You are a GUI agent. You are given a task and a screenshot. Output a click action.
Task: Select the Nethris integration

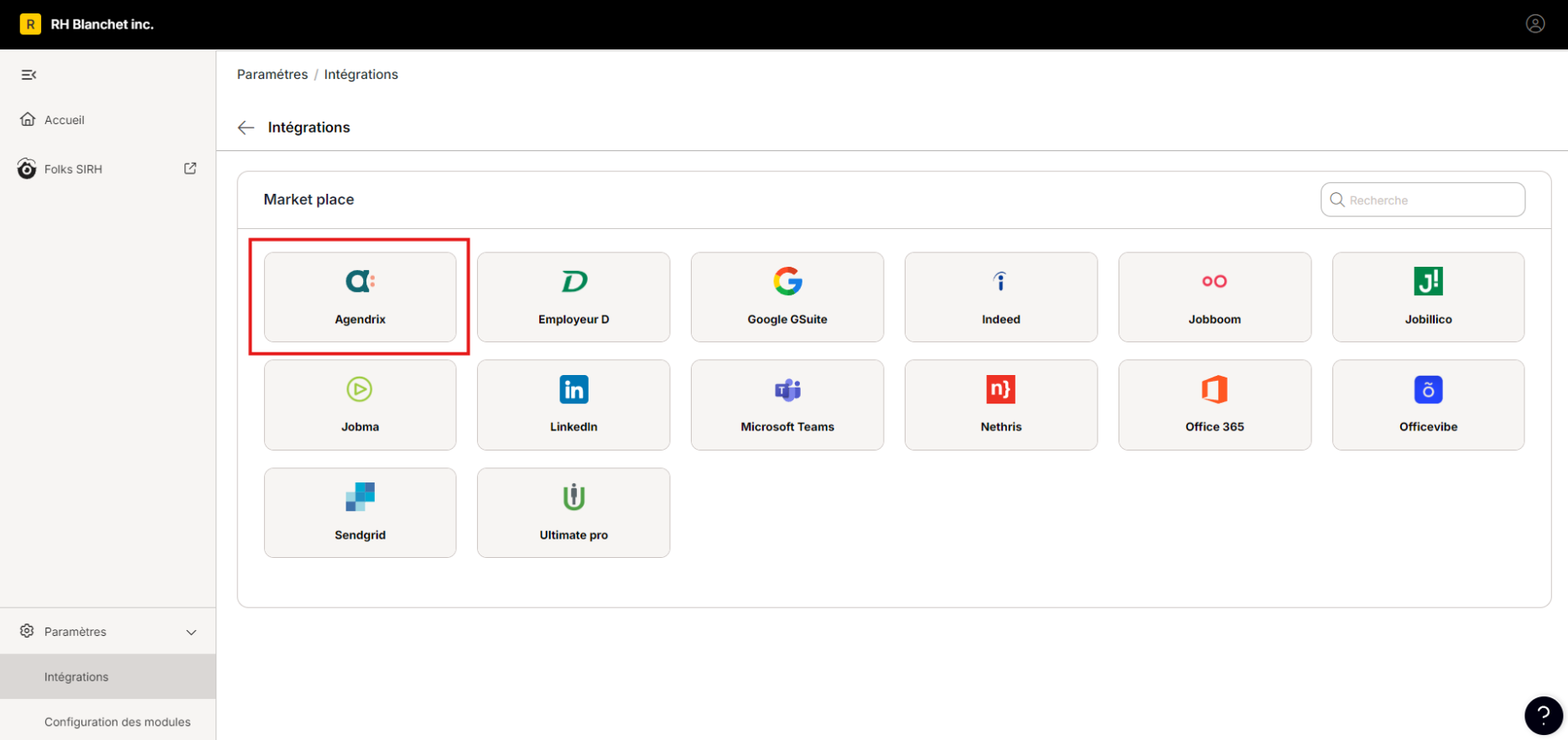click(x=1001, y=405)
